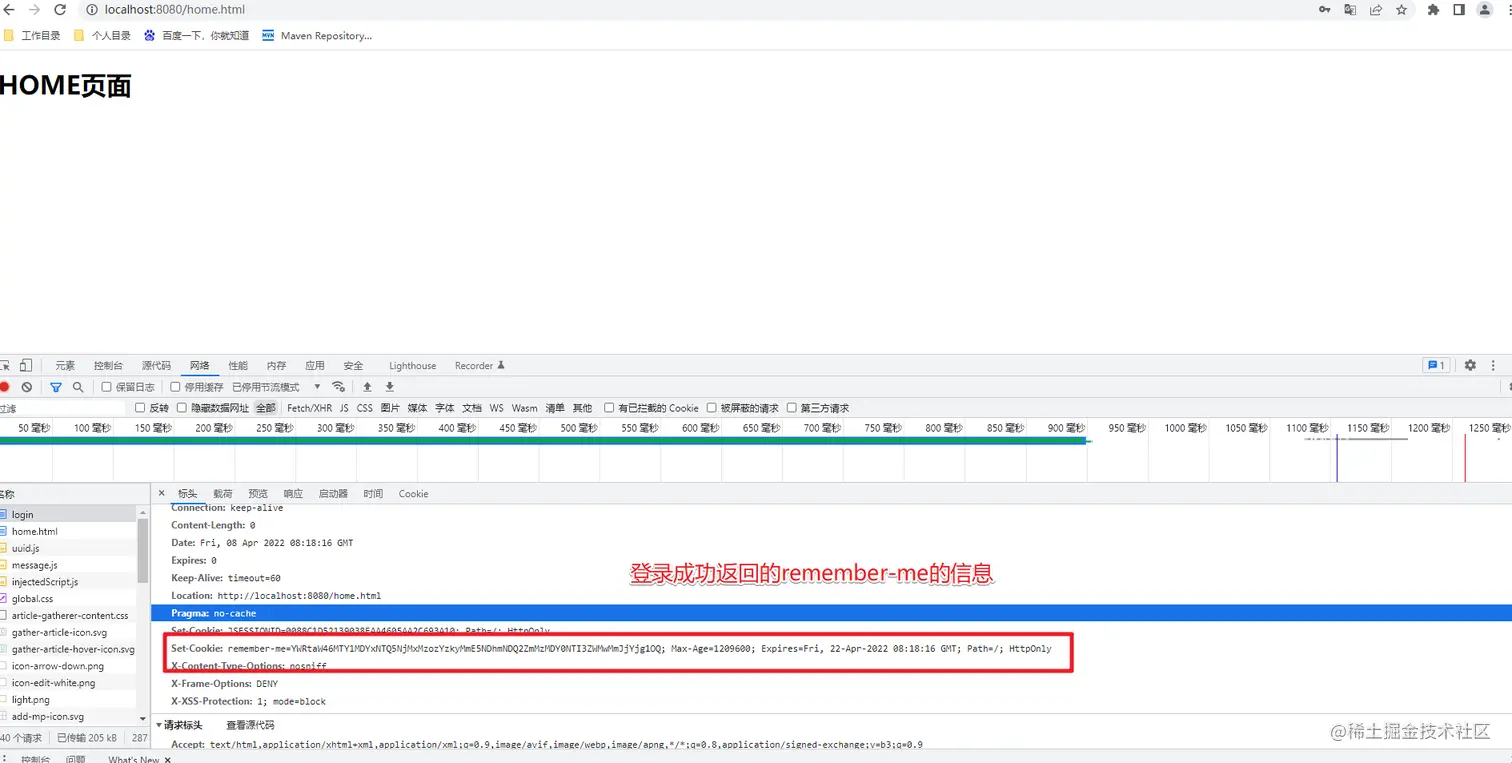Switch to the 载荷 detail tab

pos(223,494)
